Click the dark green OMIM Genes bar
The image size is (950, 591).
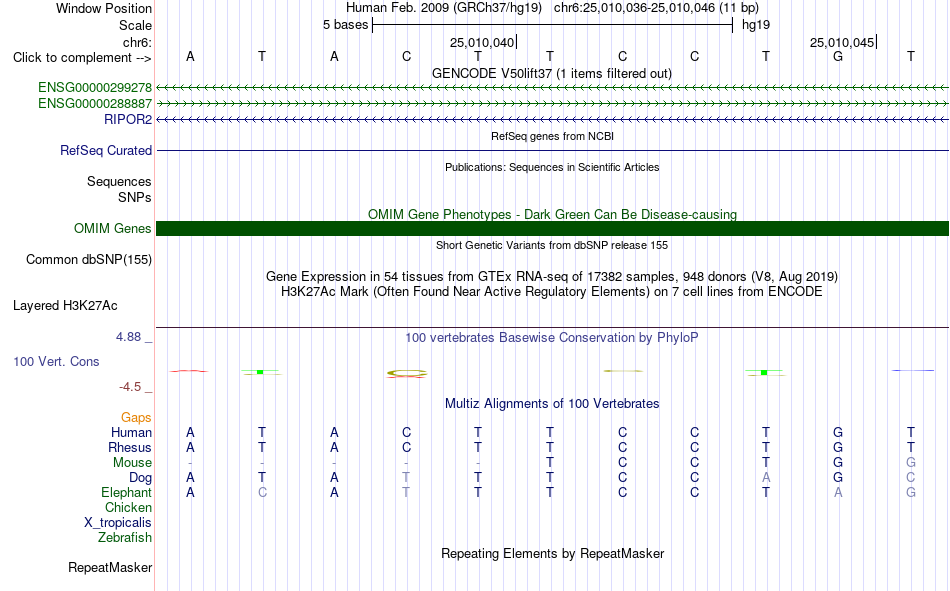point(552,229)
